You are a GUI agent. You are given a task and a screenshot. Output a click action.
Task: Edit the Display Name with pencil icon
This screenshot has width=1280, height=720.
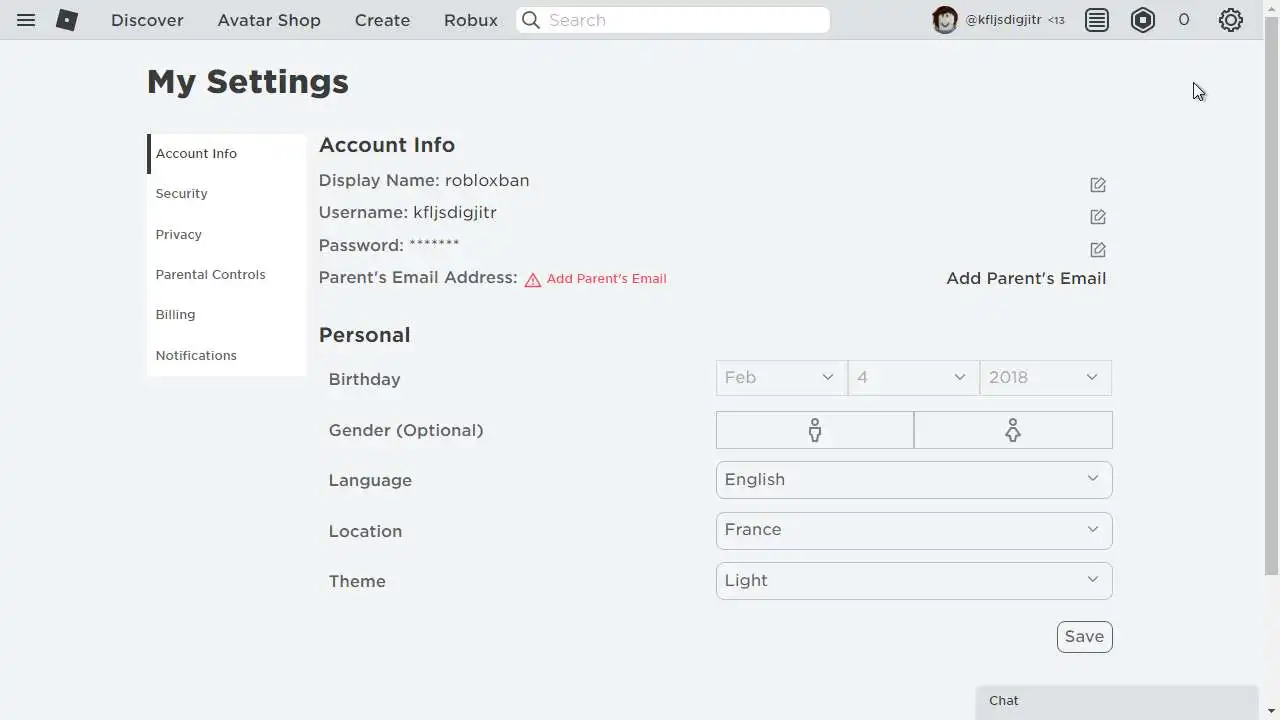[x=1098, y=185]
